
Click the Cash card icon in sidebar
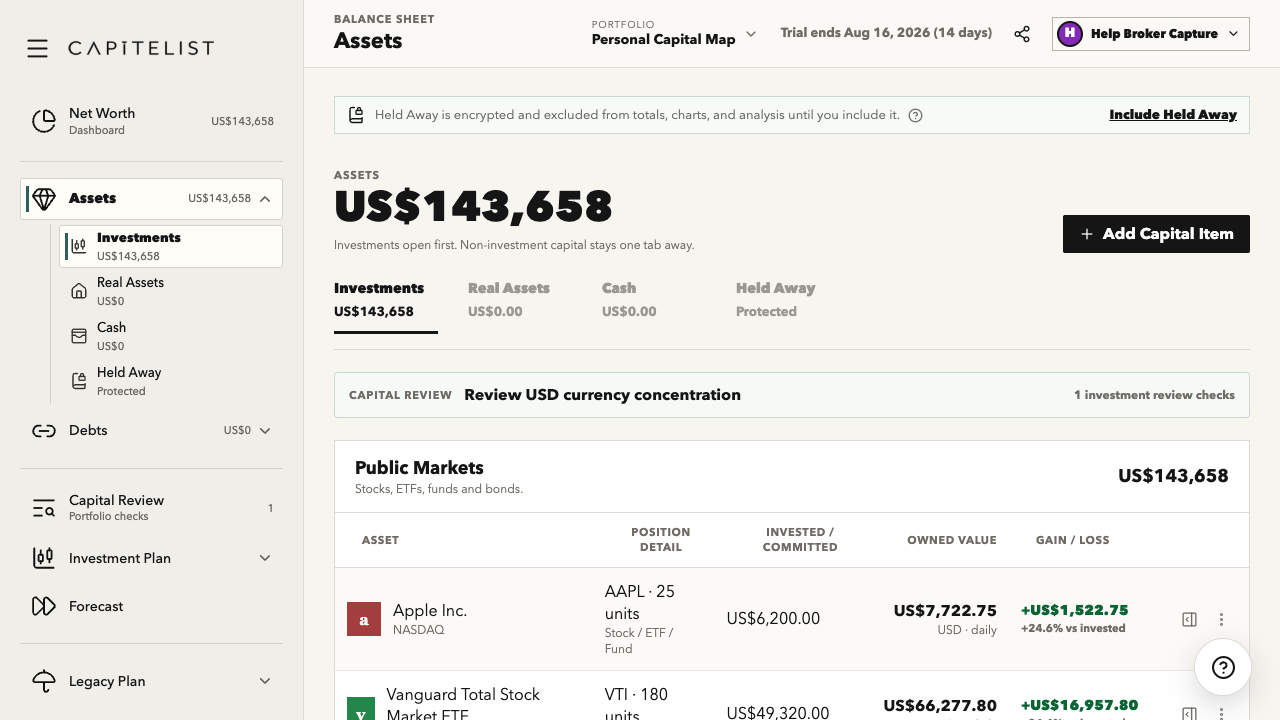click(79, 336)
